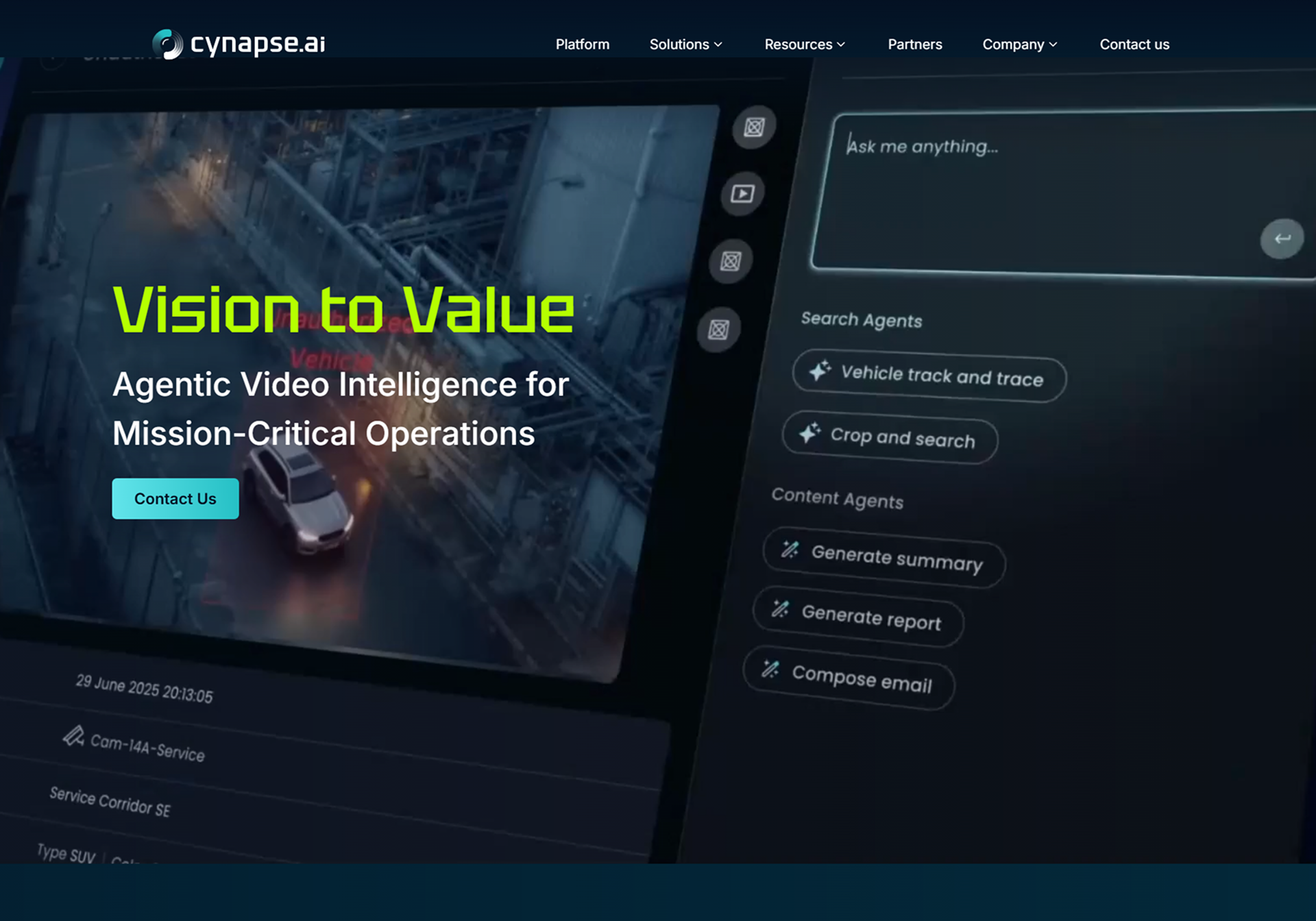The width and height of the screenshot is (1316, 921).
Task: Click magic wand icon on Compose email
Action: pyautogui.click(x=770, y=668)
